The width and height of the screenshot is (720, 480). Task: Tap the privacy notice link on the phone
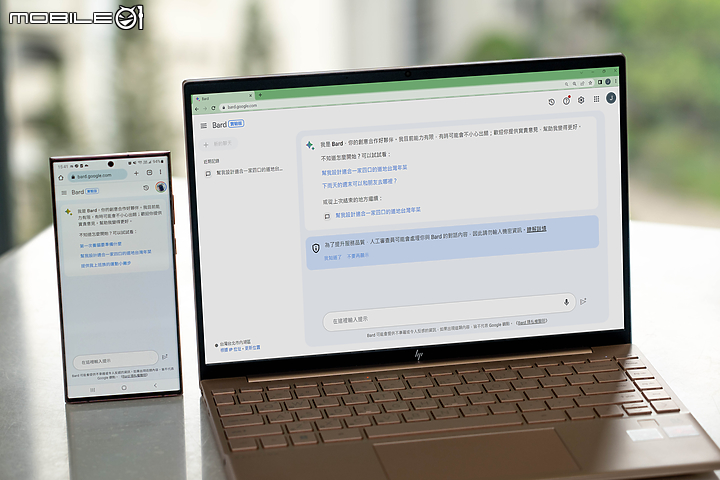(x=135, y=375)
